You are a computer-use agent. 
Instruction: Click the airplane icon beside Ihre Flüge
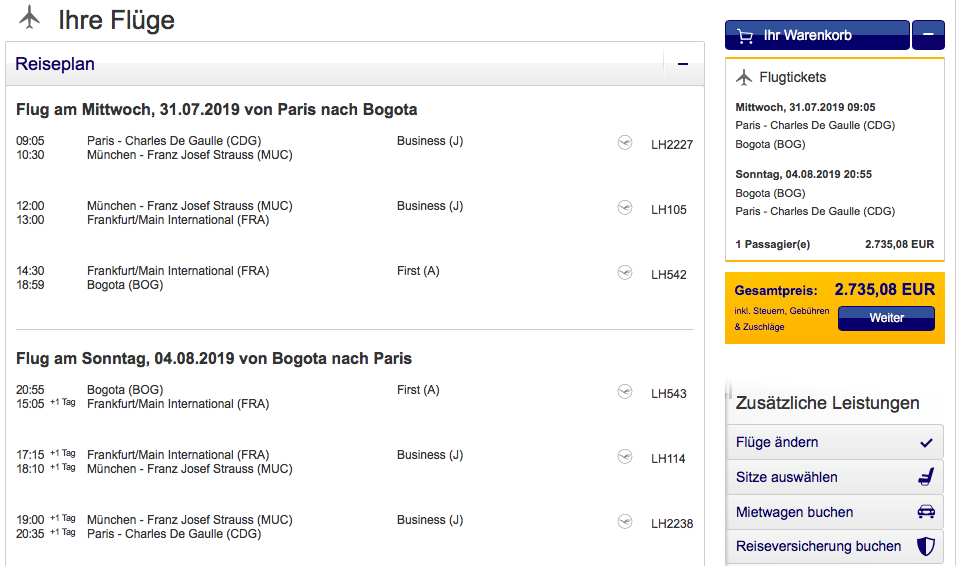click(x=30, y=18)
